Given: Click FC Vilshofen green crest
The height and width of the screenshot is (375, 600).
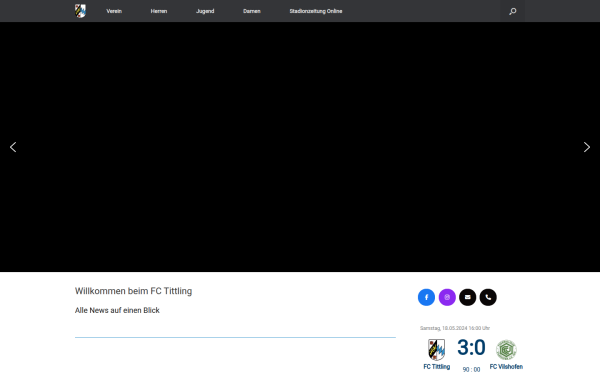Looking at the screenshot, I should [506, 349].
